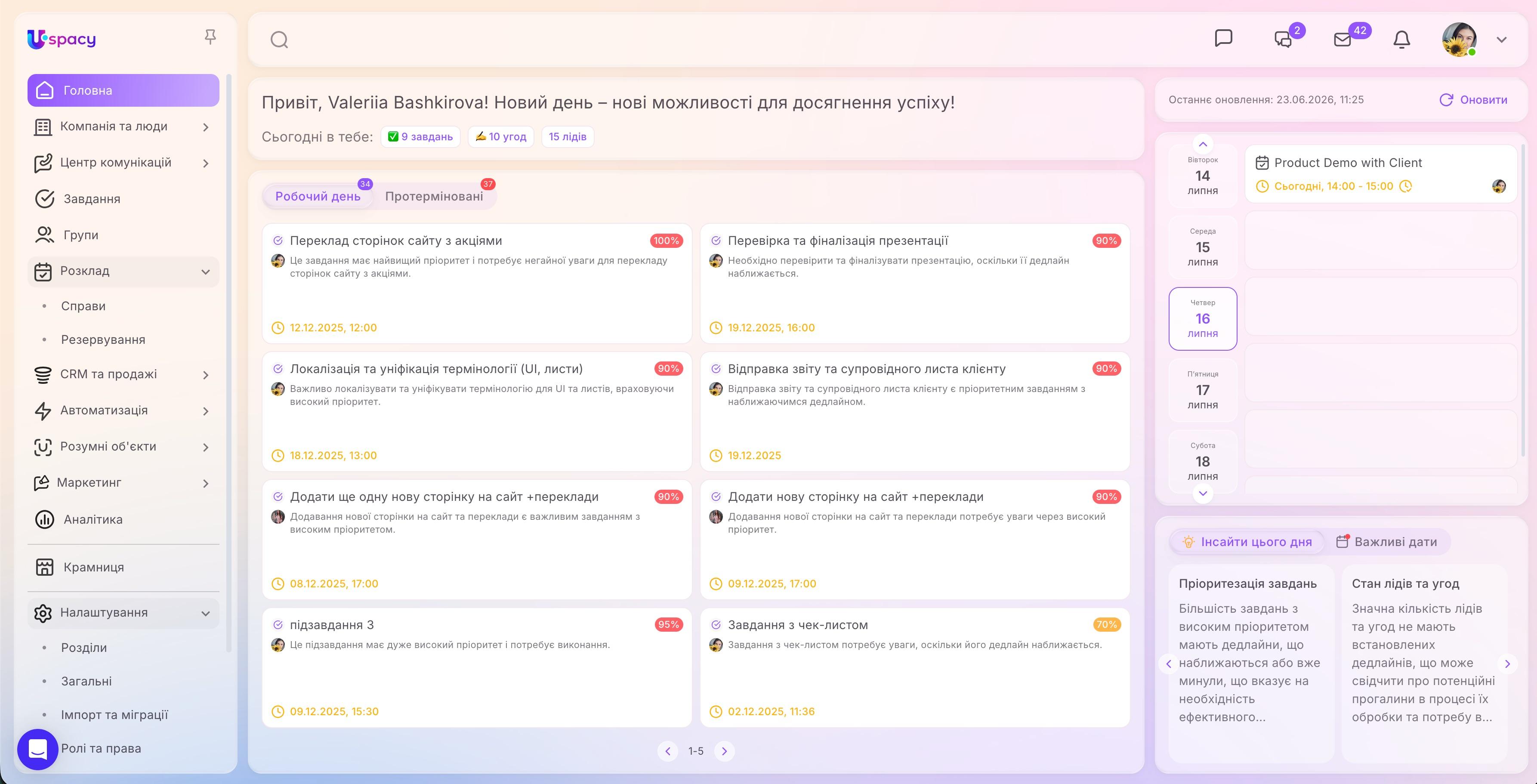
Task: Go to next page of task cards
Action: pyautogui.click(x=724, y=751)
